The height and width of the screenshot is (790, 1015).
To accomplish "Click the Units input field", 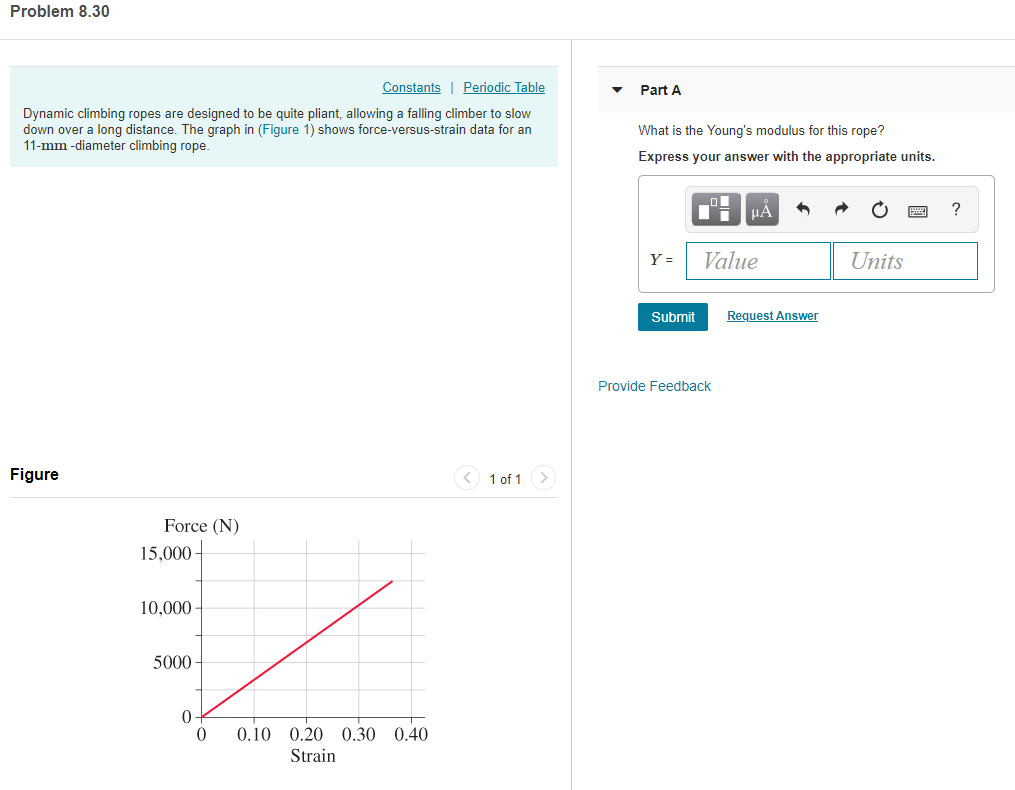I will (x=904, y=260).
